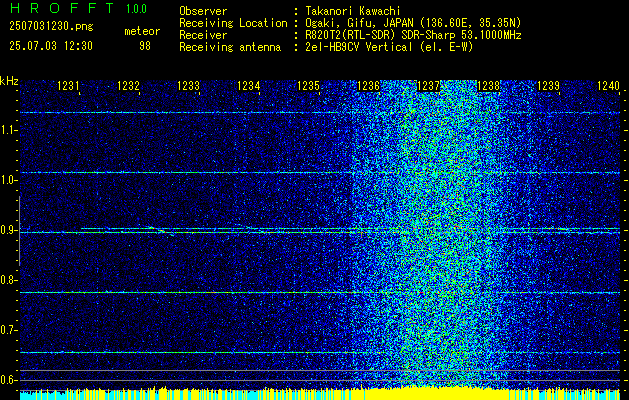This screenshot has width=629, height=400.
Task: Click frequency label 0.7 kHz
Action: click(x=8, y=330)
